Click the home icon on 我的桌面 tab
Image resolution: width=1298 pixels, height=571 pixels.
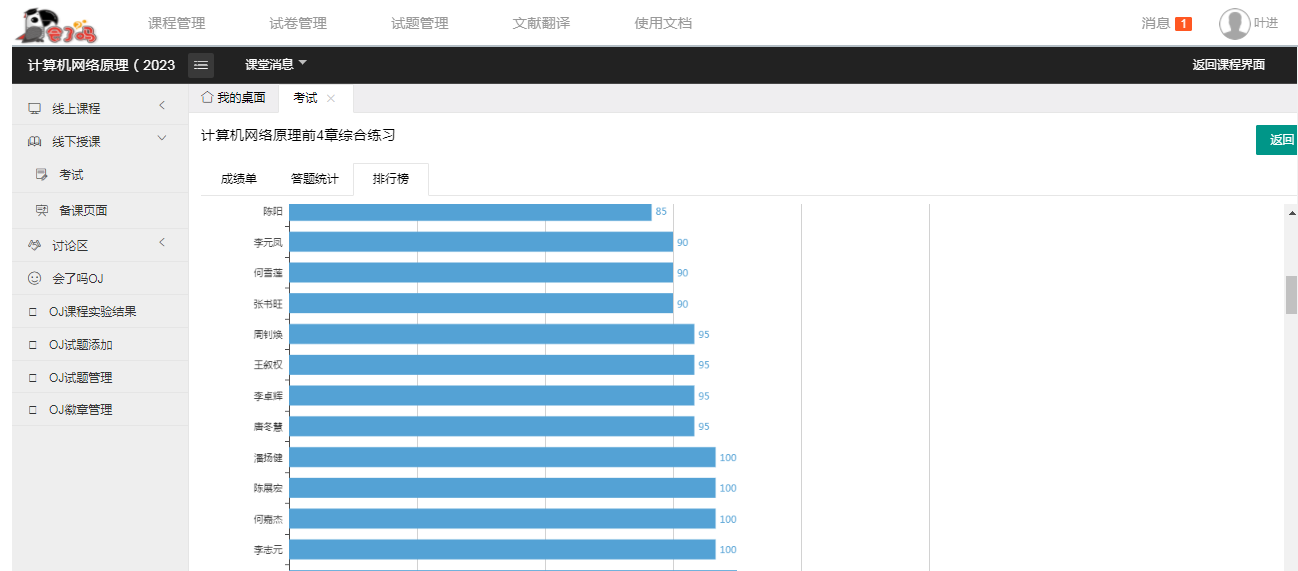(x=207, y=97)
